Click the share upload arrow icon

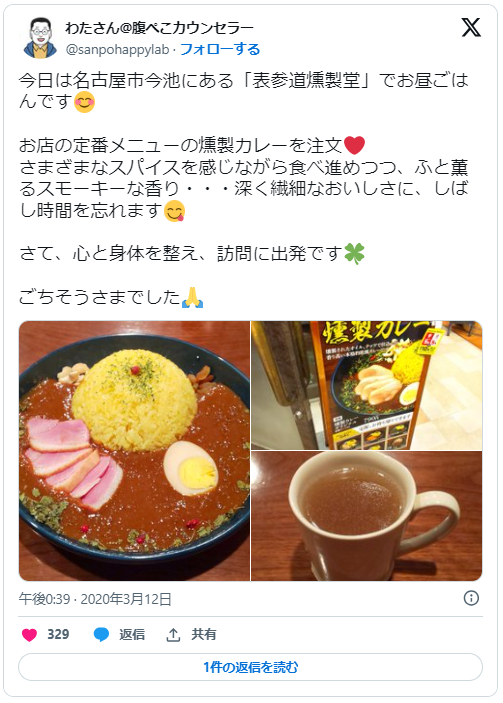click(173, 635)
